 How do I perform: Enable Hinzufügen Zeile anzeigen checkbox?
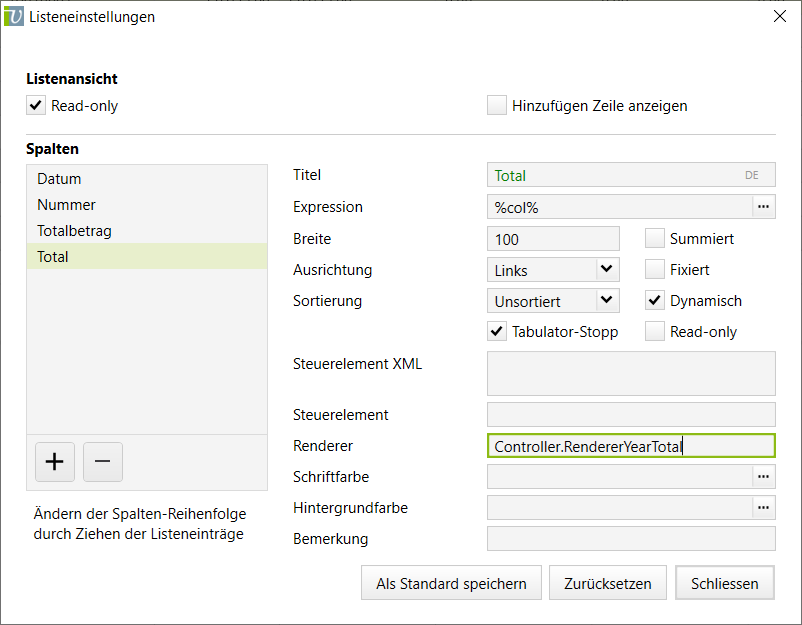pos(497,105)
